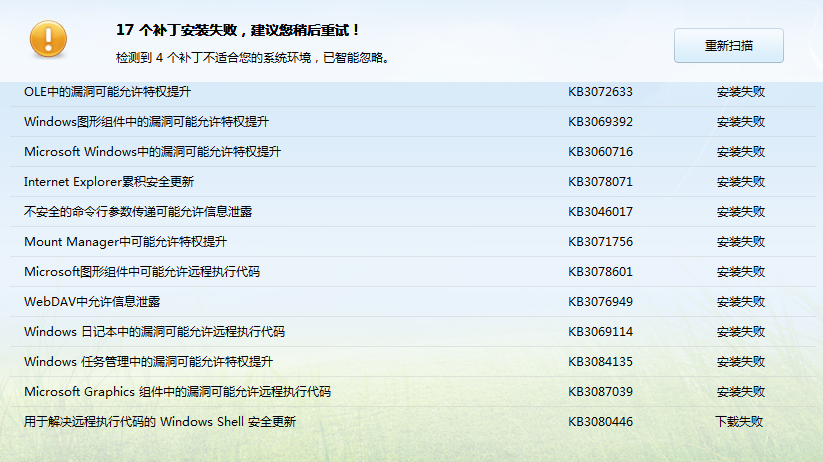Select 'OLE中的漏洞可能允许特权提升' row
This screenshot has height=462, width=823.
tap(413, 92)
